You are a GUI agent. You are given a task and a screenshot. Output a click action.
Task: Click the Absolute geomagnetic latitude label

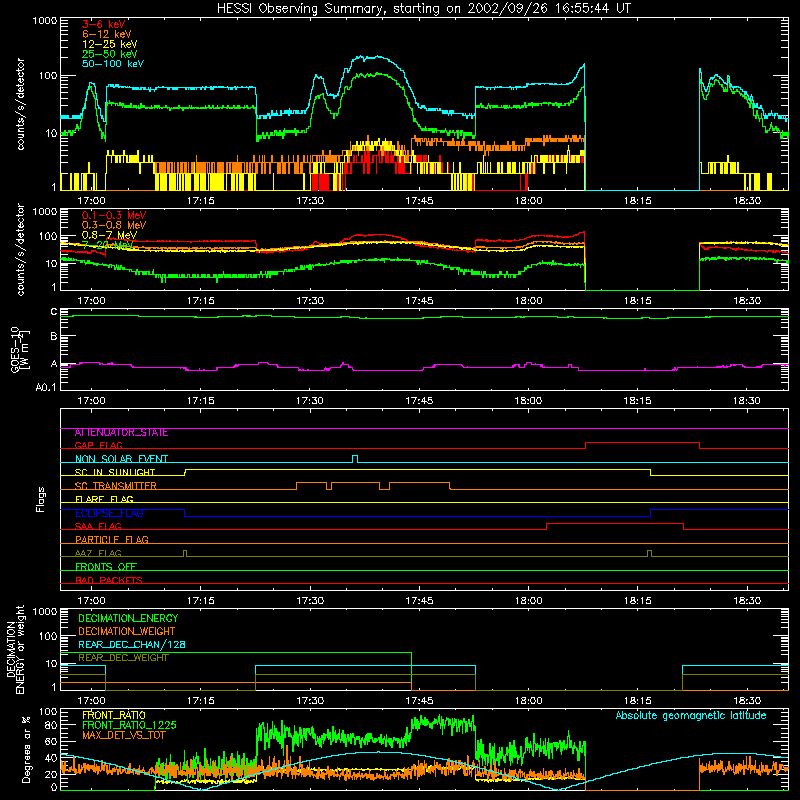click(691, 716)
